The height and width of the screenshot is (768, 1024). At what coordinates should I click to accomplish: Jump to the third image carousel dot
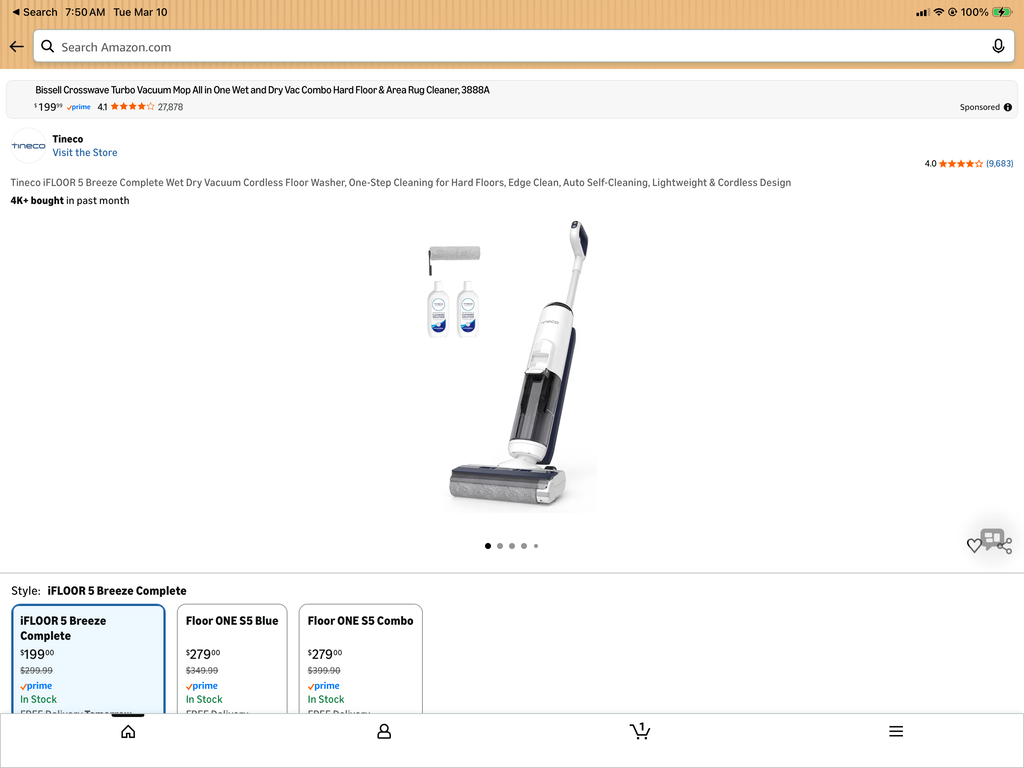click(512, 546)
